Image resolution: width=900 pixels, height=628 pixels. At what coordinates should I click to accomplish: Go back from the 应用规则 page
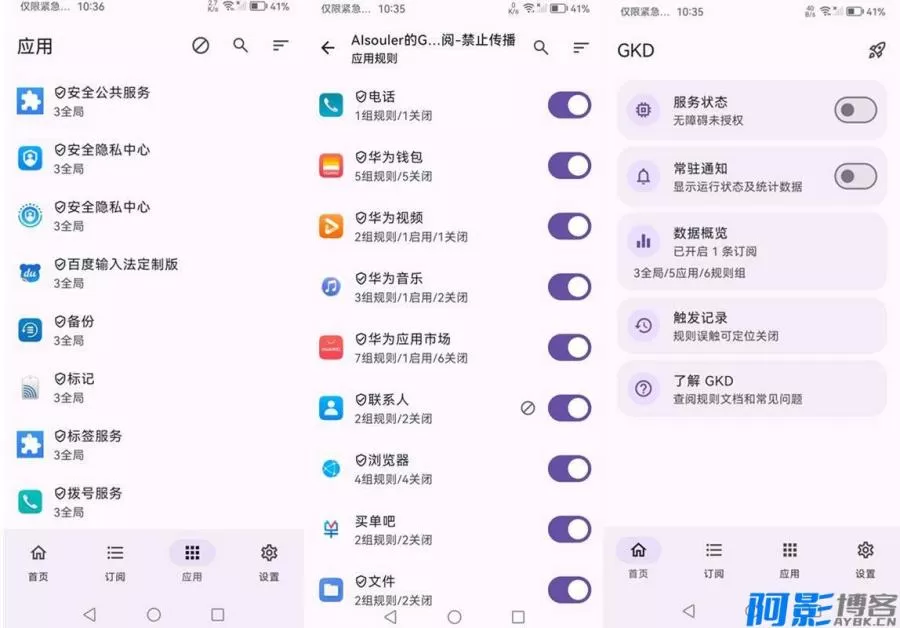tap(327, 48)
